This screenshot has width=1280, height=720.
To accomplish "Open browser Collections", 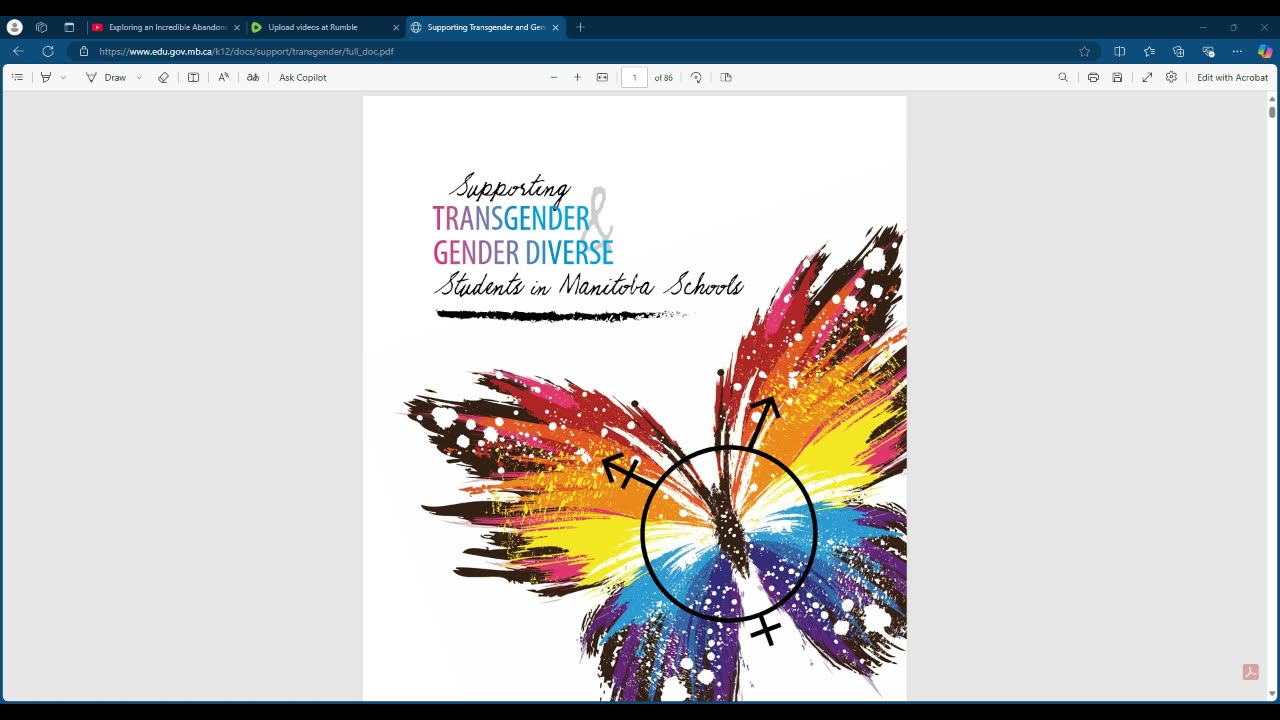I will click(x=1178, y=51).
